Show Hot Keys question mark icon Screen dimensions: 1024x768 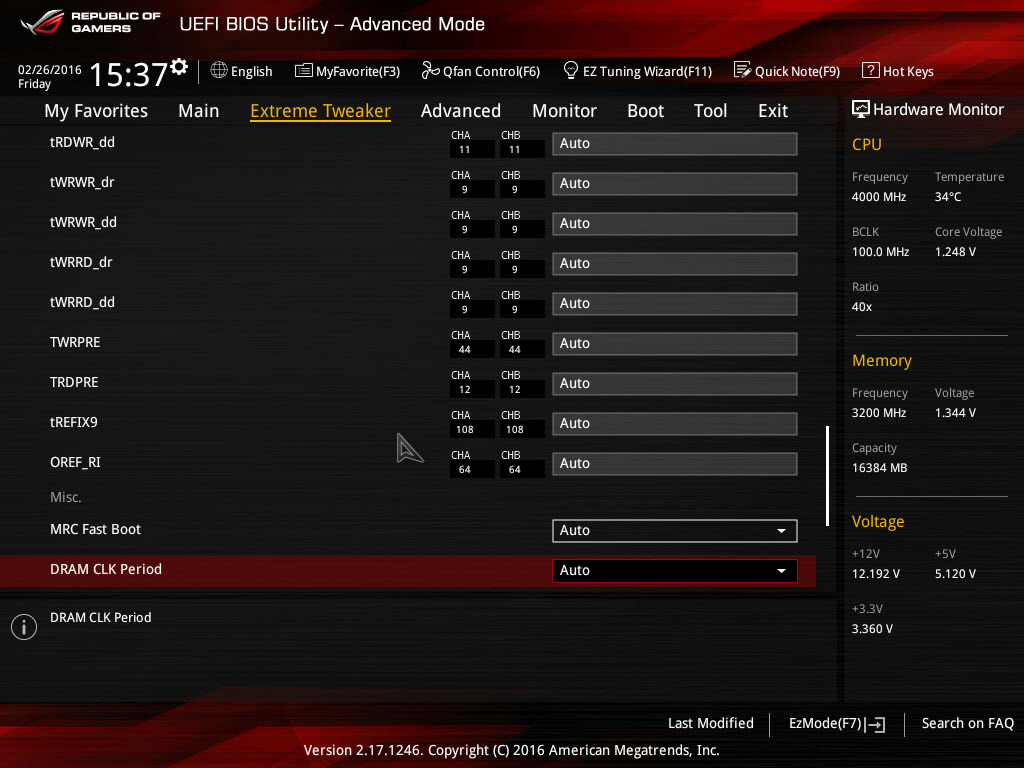[871, 70]
